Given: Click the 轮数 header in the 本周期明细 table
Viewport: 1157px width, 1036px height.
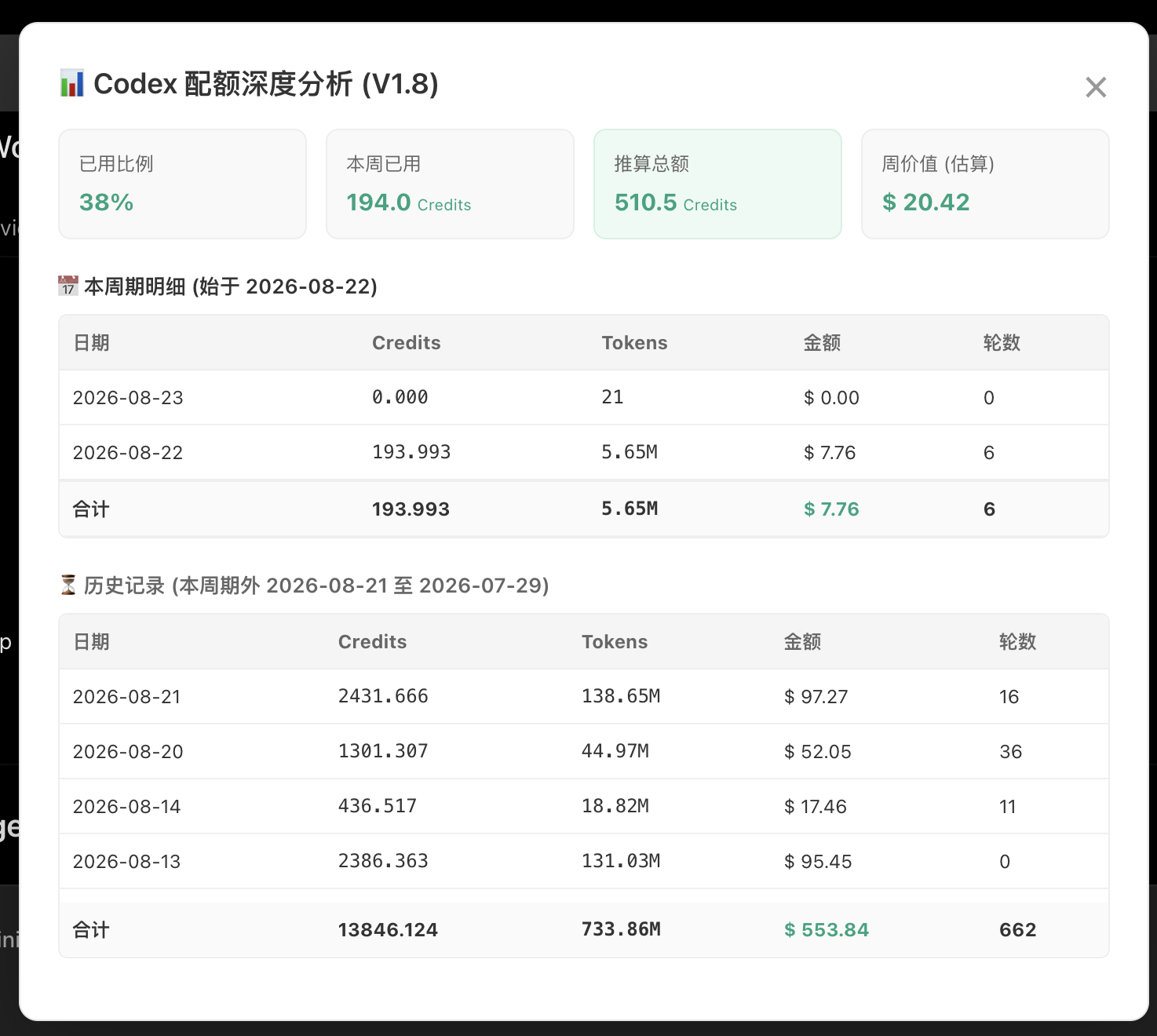Looking at the screenshot, I should pos(1002,343).
